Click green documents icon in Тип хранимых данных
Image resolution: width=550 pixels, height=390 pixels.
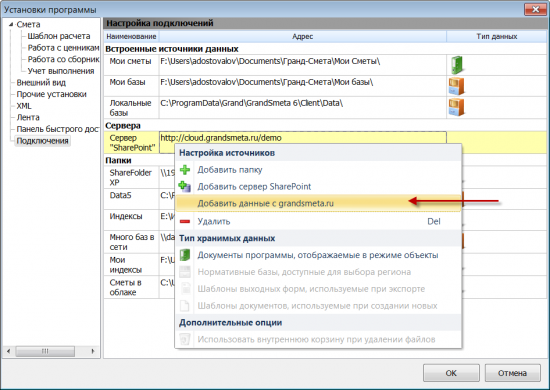click(185, 255)
